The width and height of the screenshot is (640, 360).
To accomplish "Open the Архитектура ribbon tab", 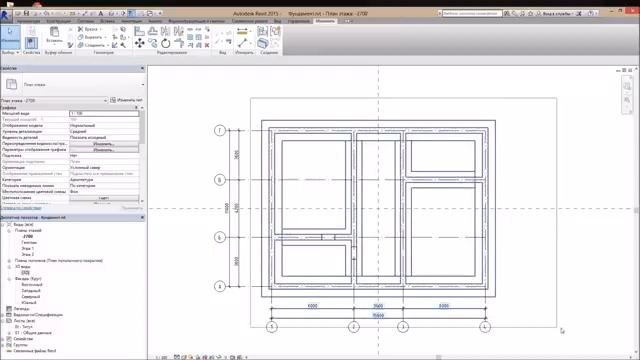I will click(29, 21).
